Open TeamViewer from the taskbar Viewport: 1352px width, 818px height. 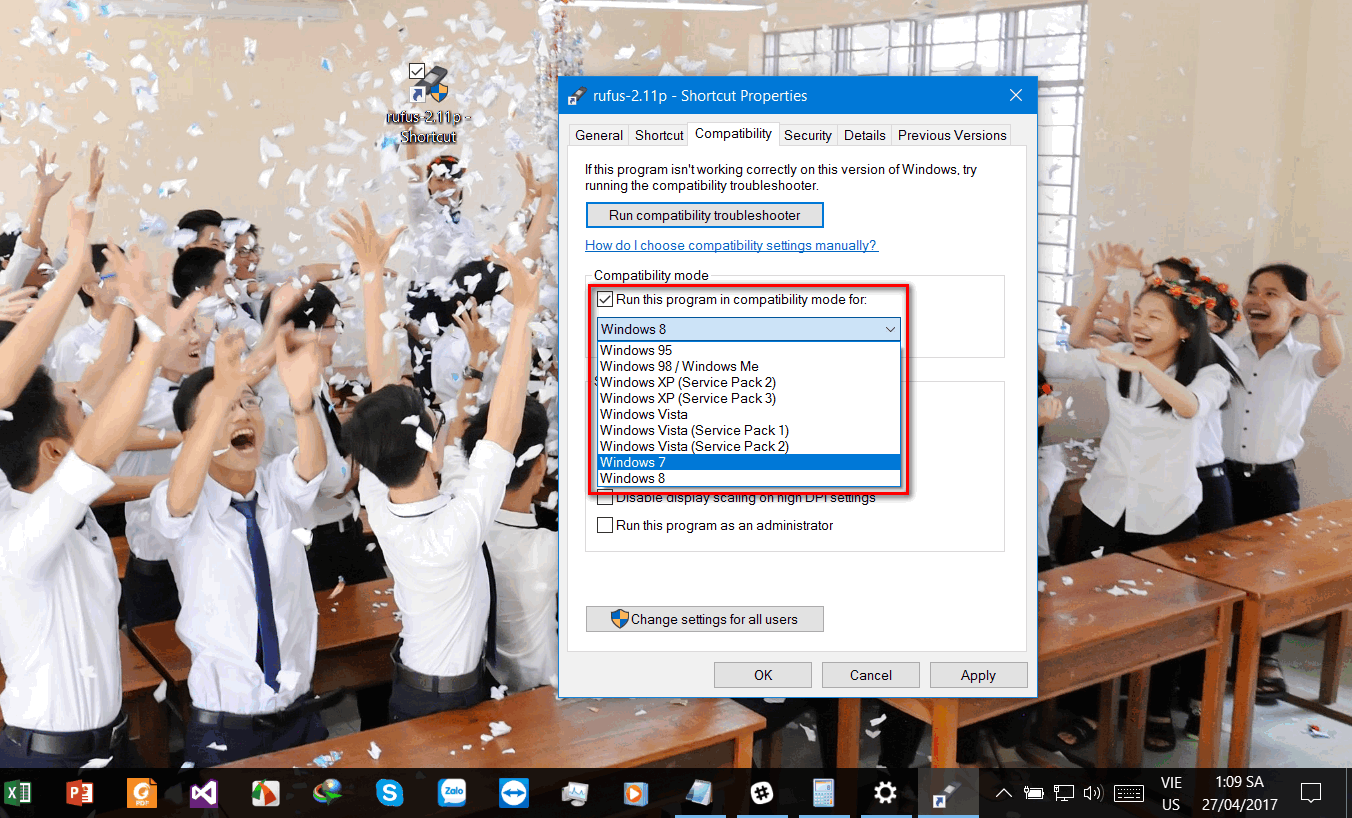click(x=514, y=794)
